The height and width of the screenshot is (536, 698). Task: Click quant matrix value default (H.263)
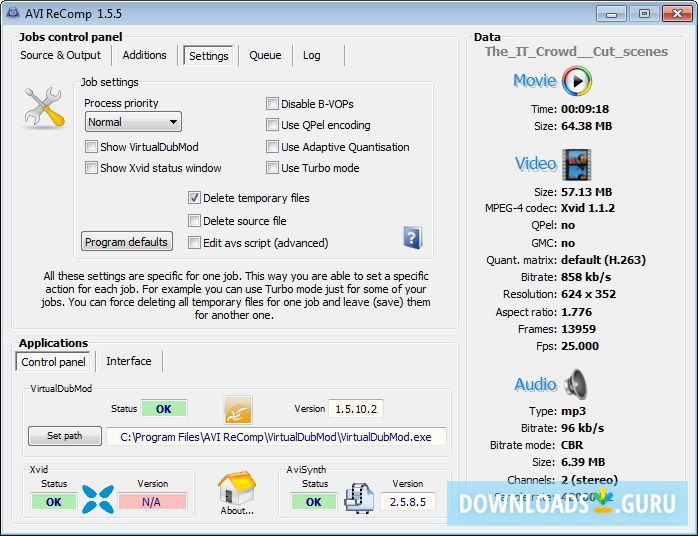(x=604, y=260)
